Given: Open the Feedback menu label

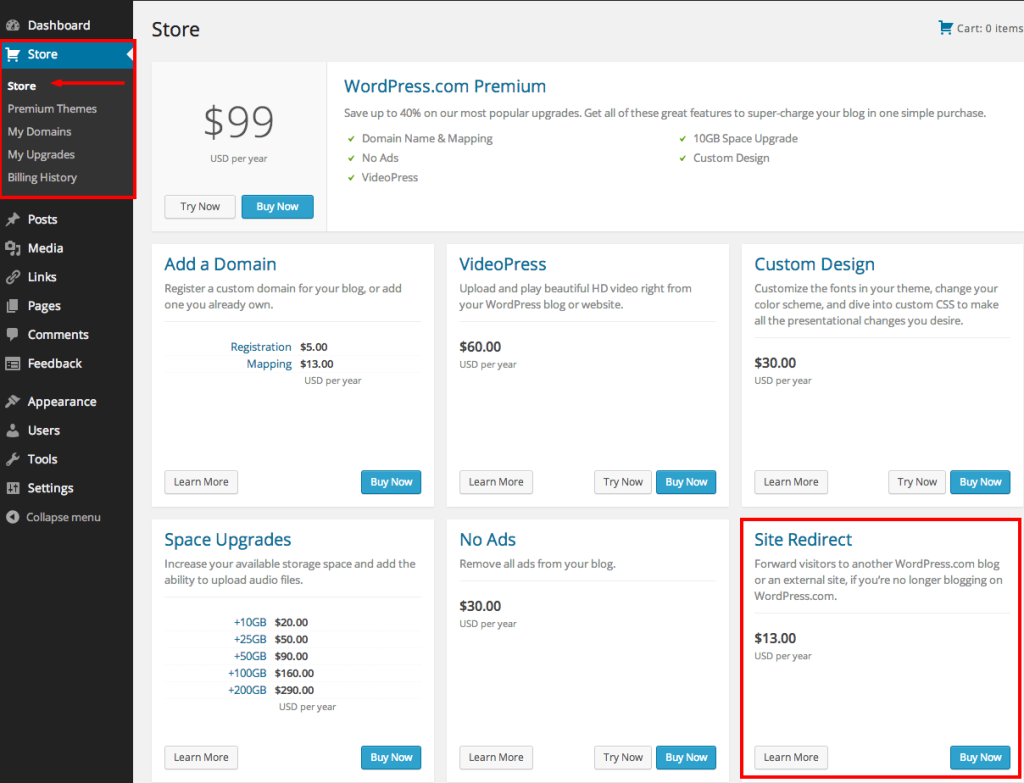Looking at the screenshot, I should [x=55, y=364].
